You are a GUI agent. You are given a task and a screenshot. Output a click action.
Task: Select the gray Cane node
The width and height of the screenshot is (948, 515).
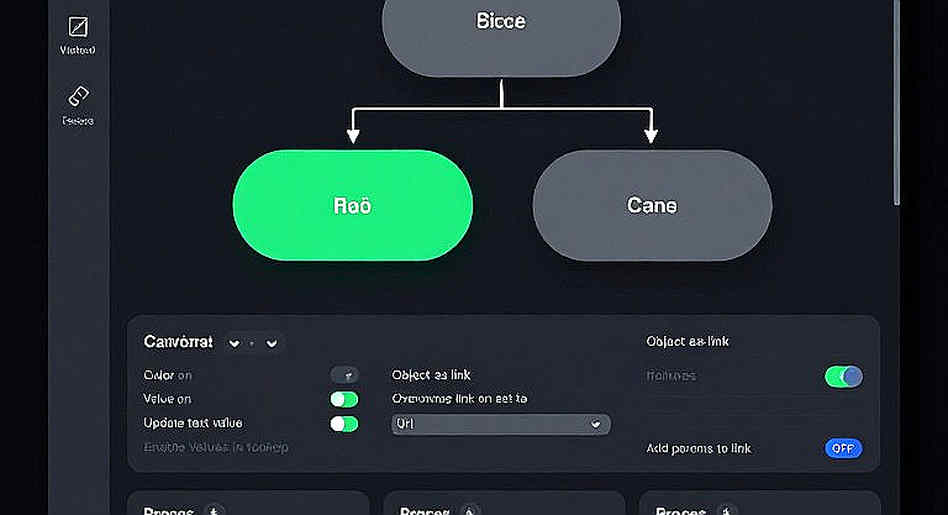[652, 206]
